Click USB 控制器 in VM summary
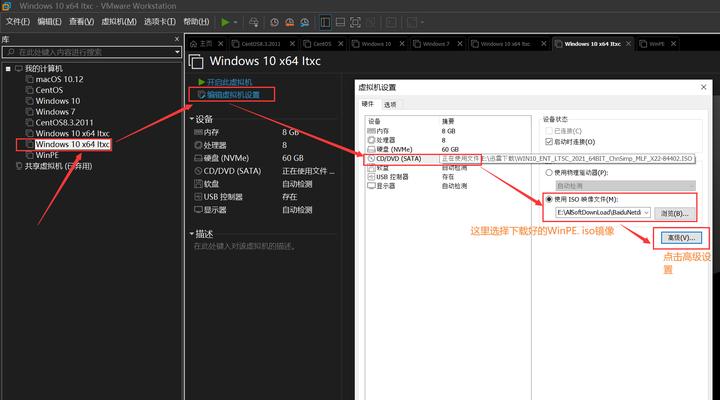Viewport: 720px width, 400px height. coord(219,197)
